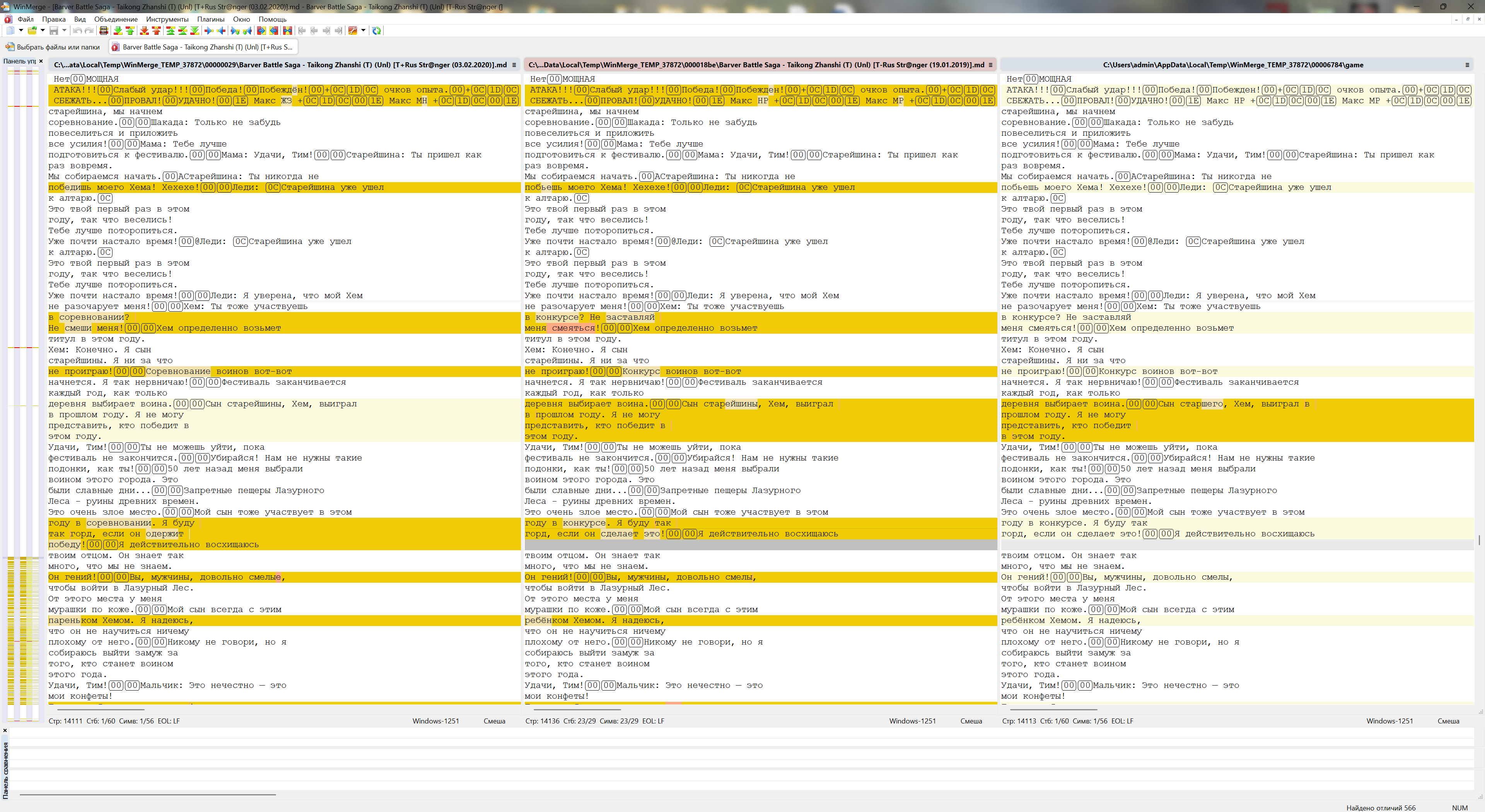The height and width of the screenshot is (812, 1485).
Task: Go to next difference green down arrow
Action: pos(118,31)
